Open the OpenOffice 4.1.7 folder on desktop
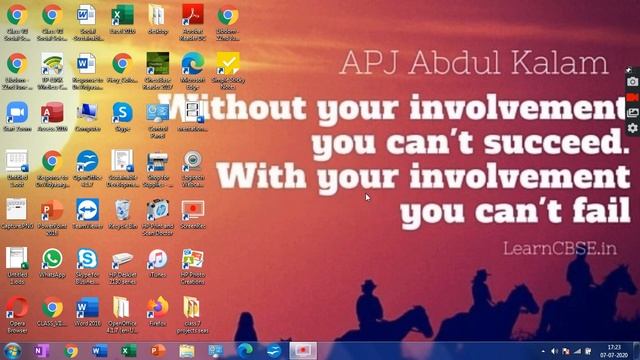The width and height of the screenshot is (640, 360). click(122, 314)
